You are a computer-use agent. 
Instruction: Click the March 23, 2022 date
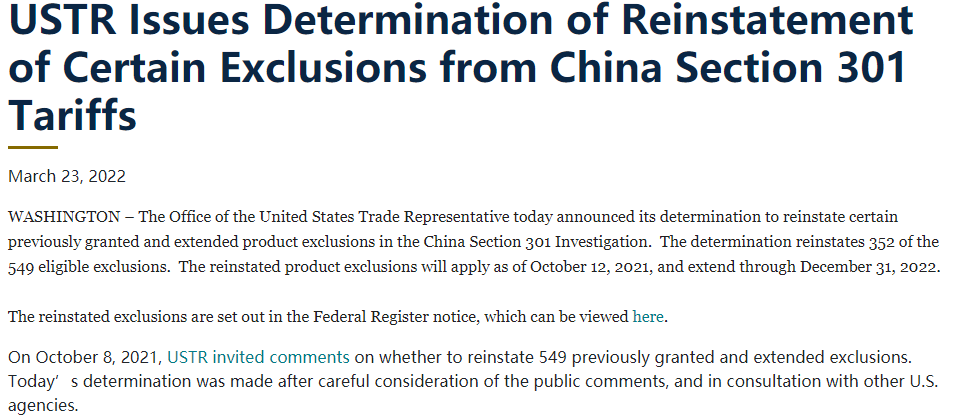[x=67, y=176]
